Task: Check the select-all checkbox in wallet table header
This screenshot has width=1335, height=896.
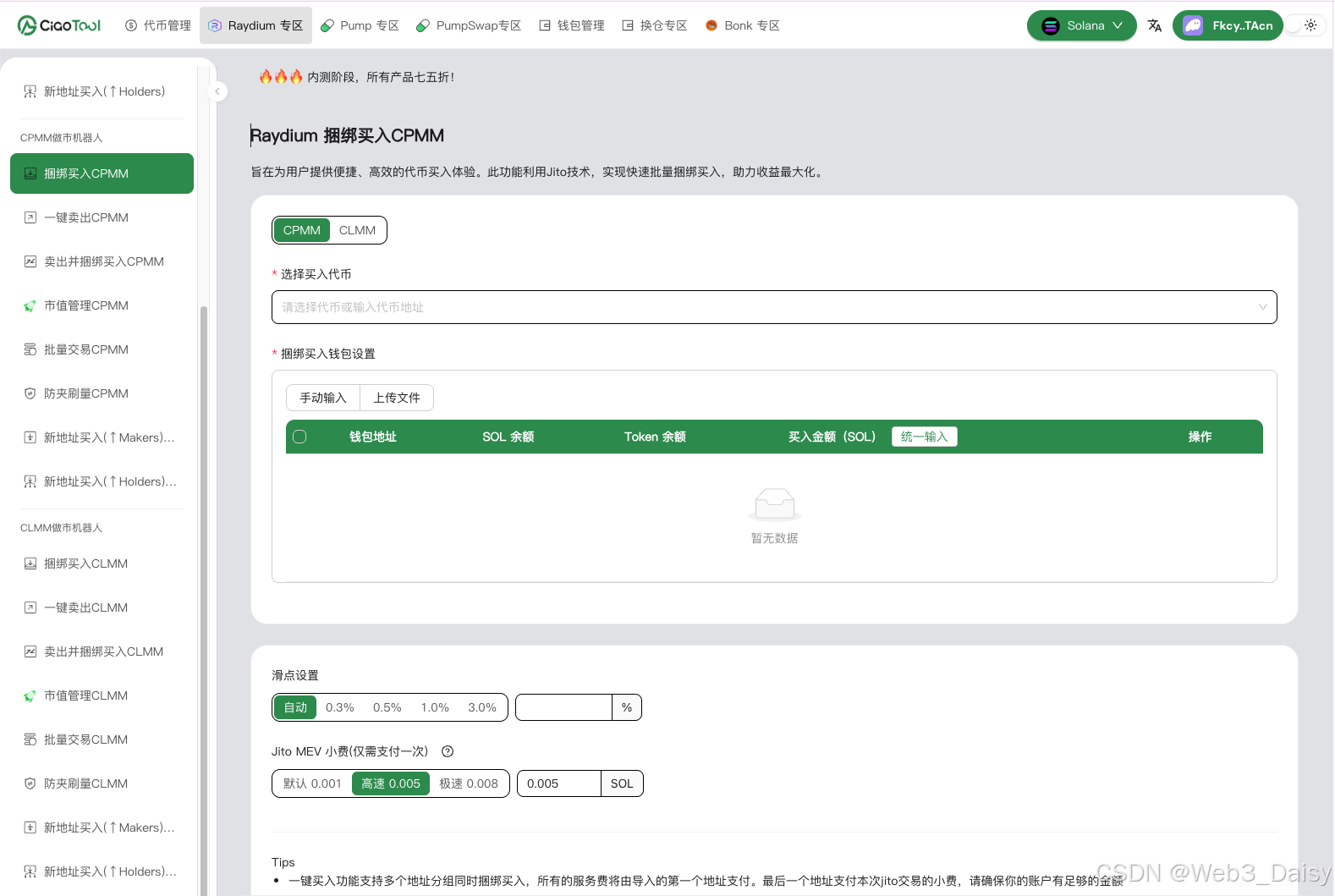Action: point(299,437)
